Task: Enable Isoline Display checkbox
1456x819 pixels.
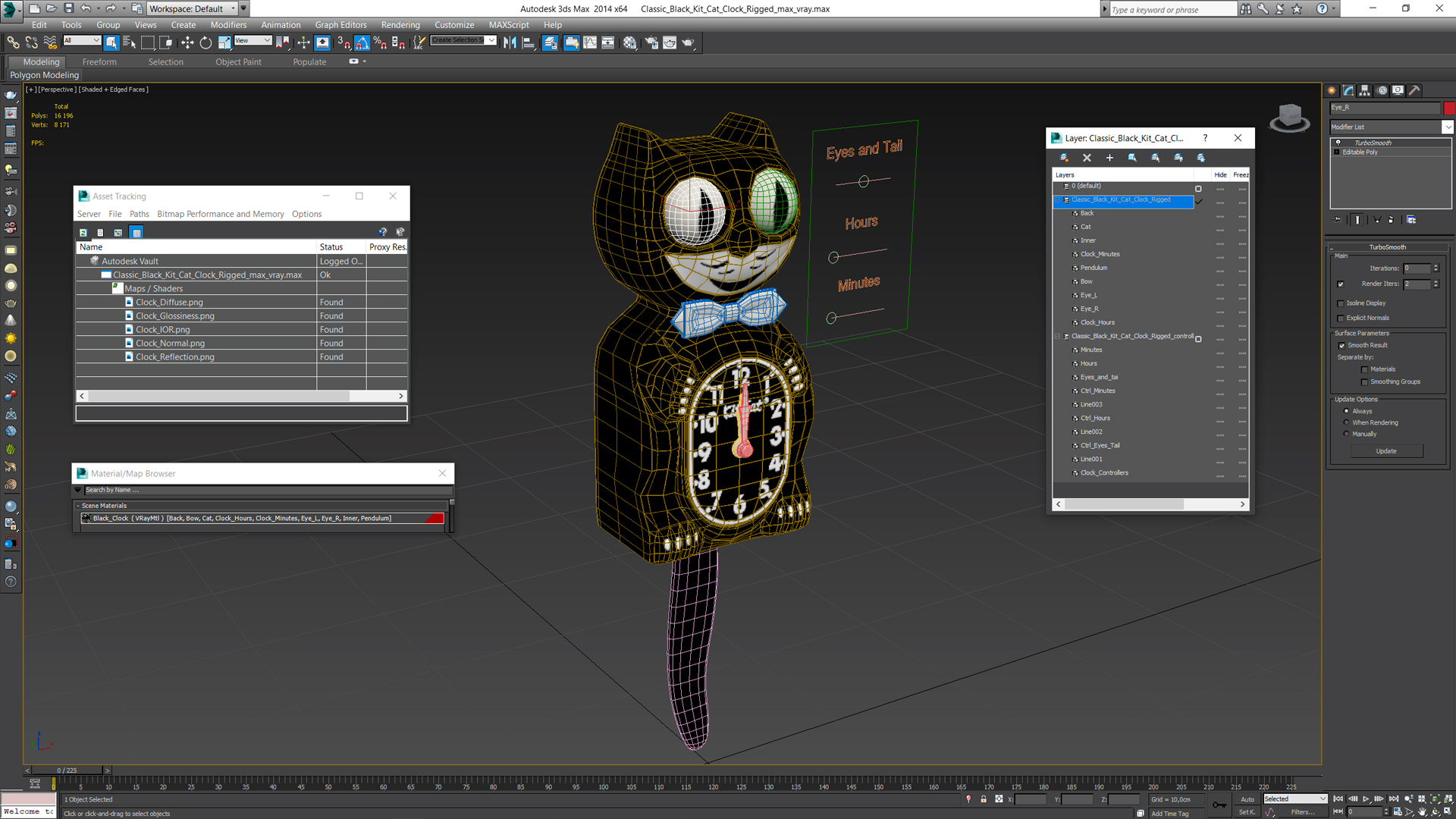Action: coord(1341,303)
